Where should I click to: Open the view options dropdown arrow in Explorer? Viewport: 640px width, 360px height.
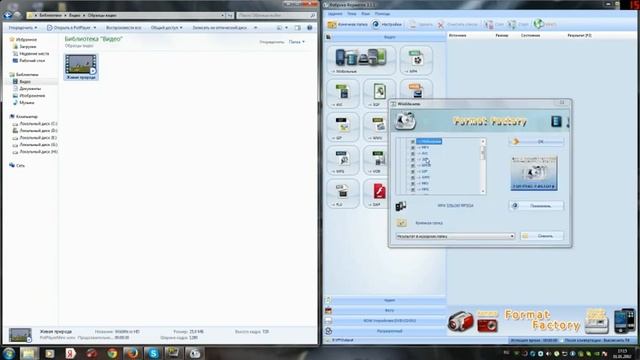click(x=286, y=28)
